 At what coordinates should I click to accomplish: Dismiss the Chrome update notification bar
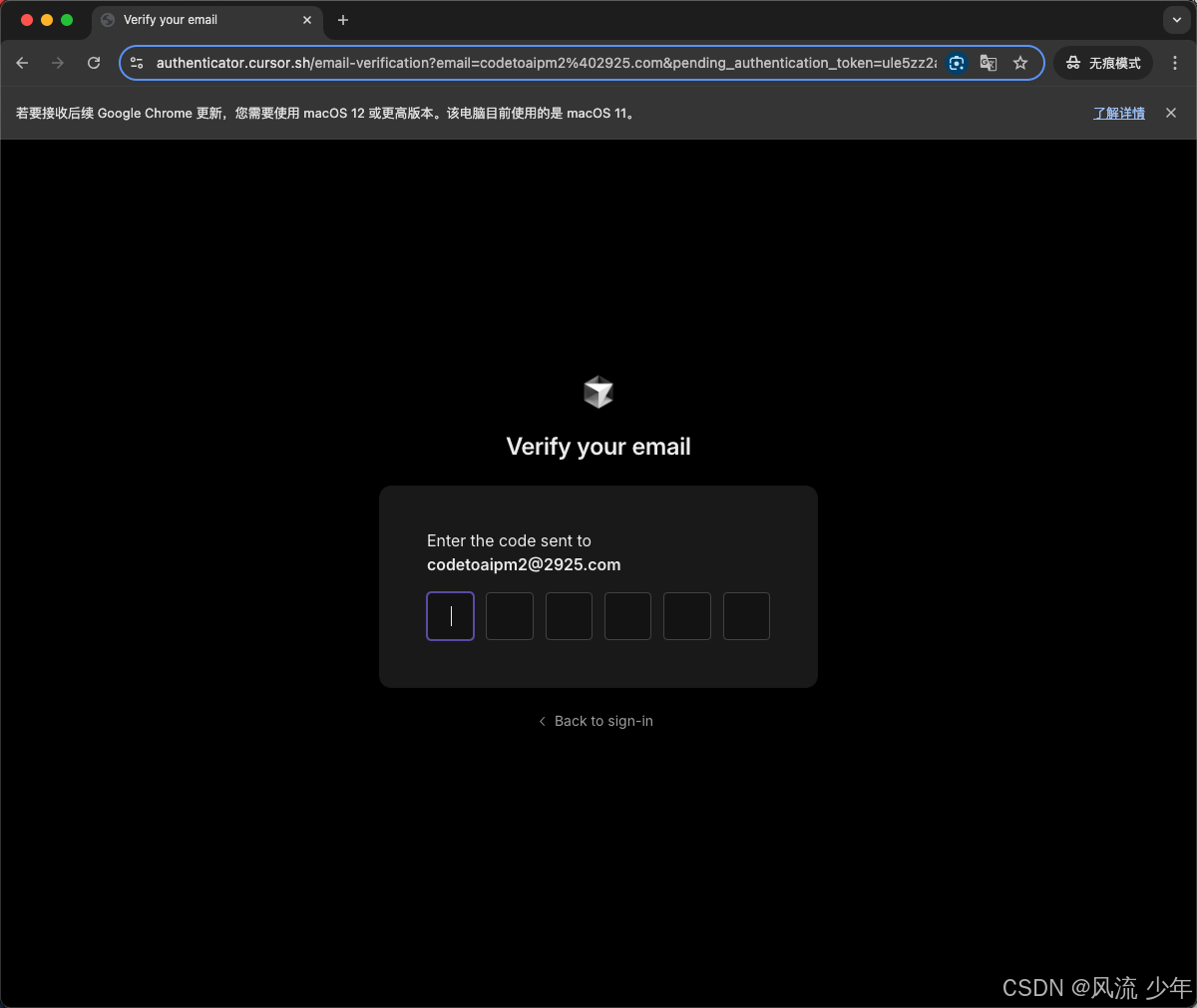[x=1171, y=113]
